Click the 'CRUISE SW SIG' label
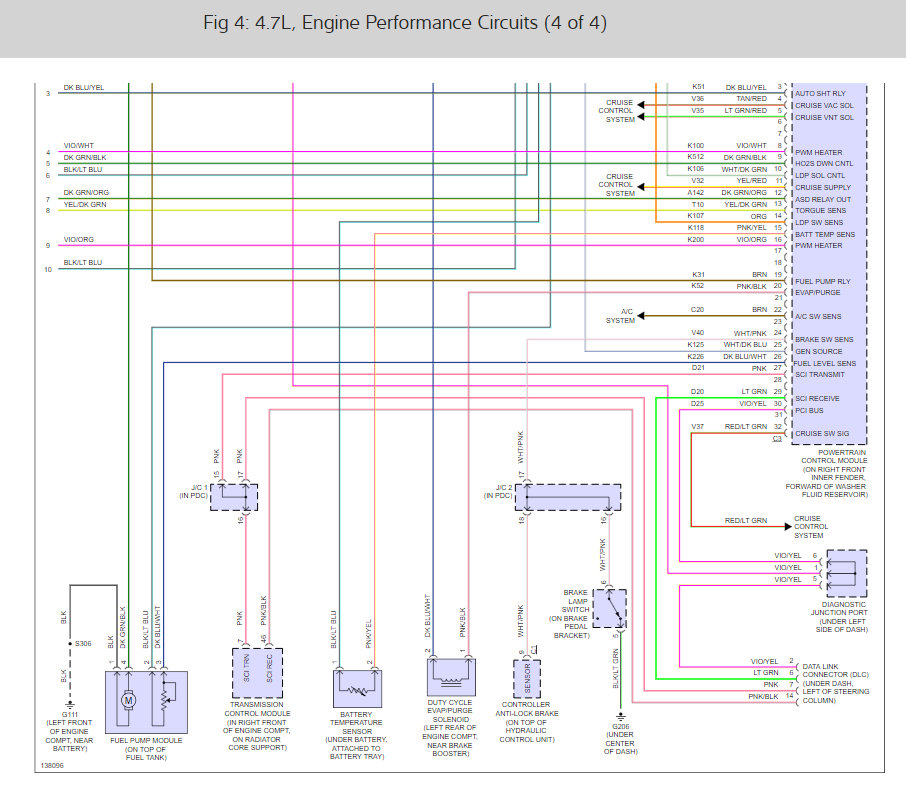Viewport: 906px width, 791px height. pyautogui.click(x=822, y=433)
